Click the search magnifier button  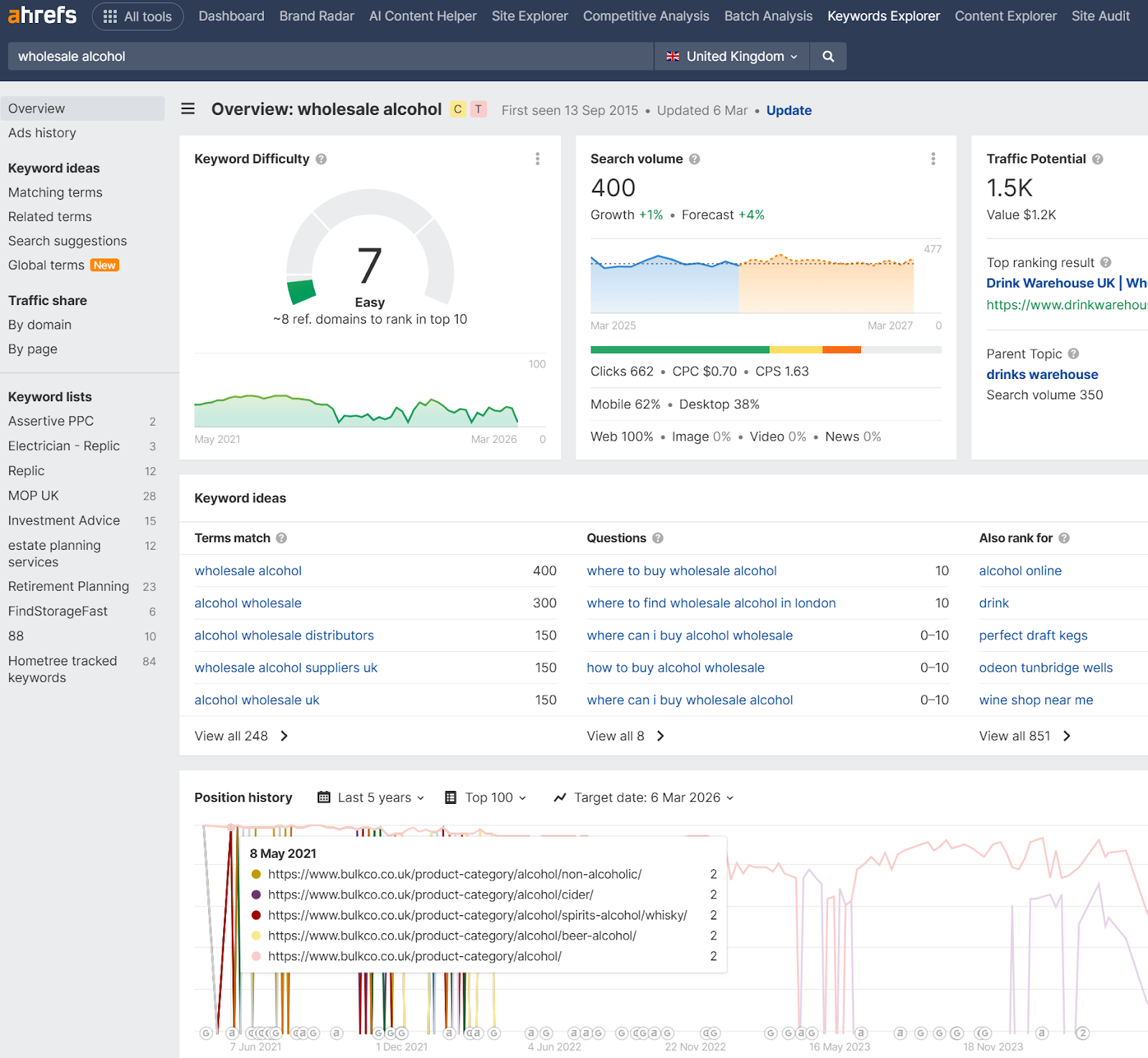(828, 56)
